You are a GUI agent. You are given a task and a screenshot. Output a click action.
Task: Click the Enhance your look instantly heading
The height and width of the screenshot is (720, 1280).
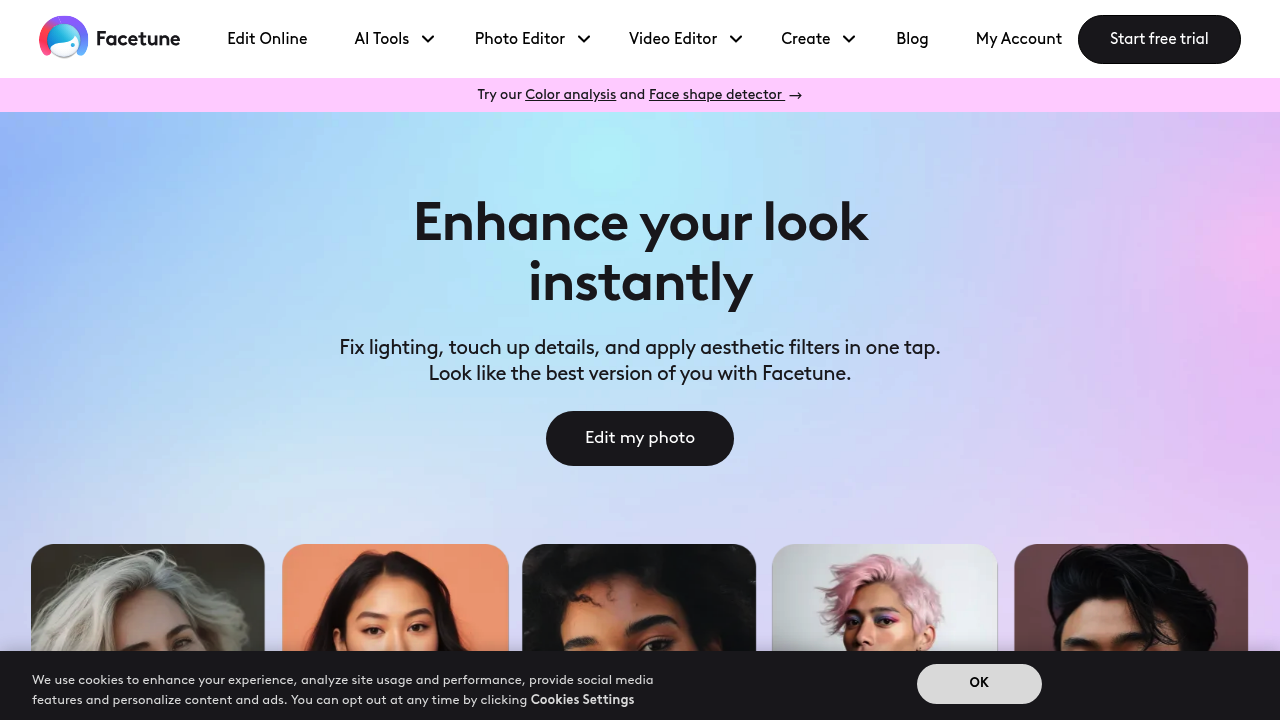pyautogui.click(x=640, y=252)
